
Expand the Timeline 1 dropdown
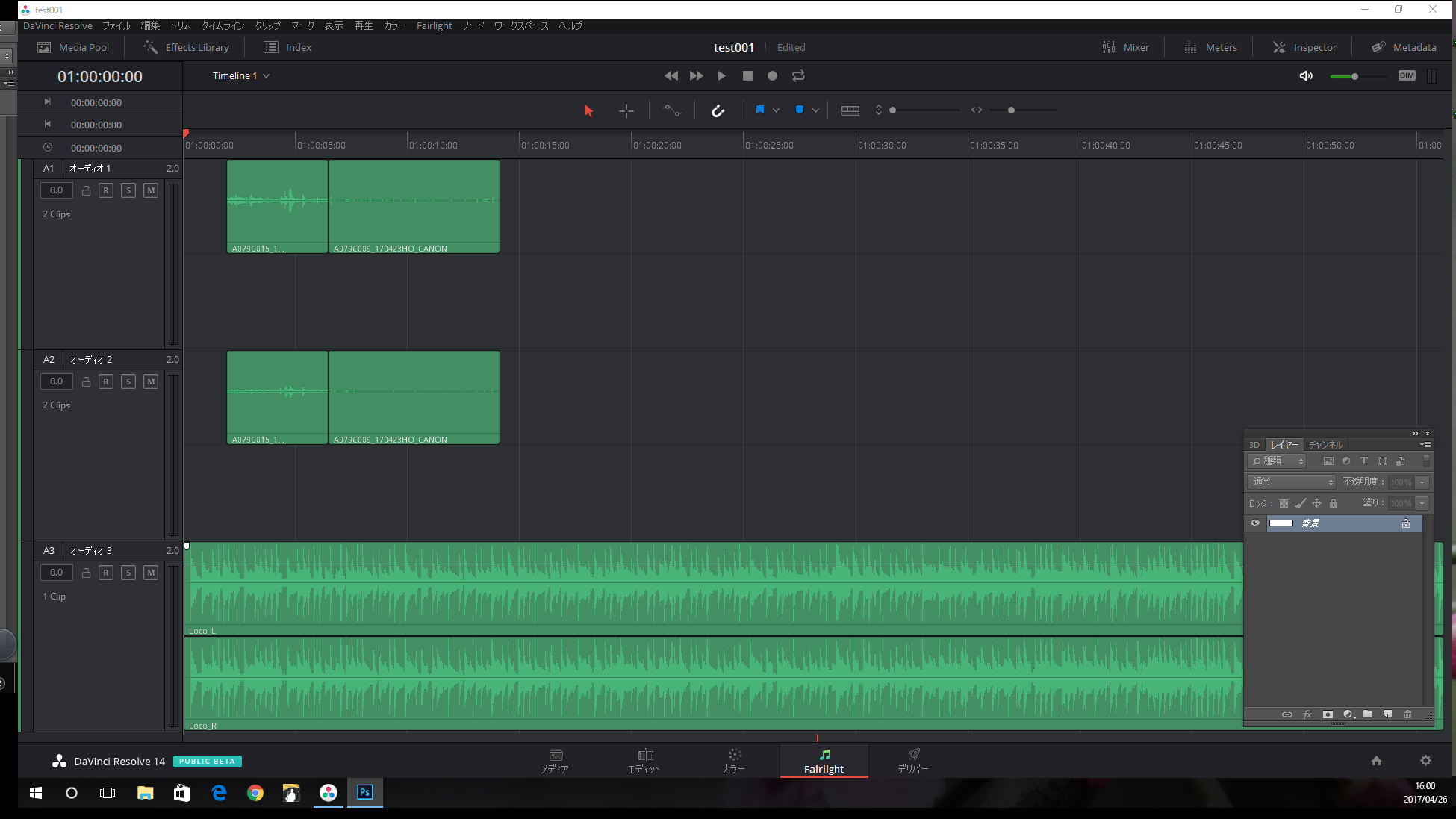266,75
